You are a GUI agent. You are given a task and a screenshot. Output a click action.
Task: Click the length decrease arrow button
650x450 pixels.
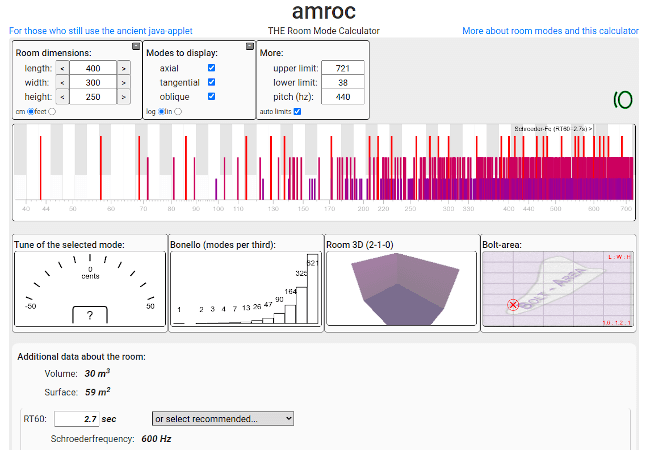(x=62, y=68)
